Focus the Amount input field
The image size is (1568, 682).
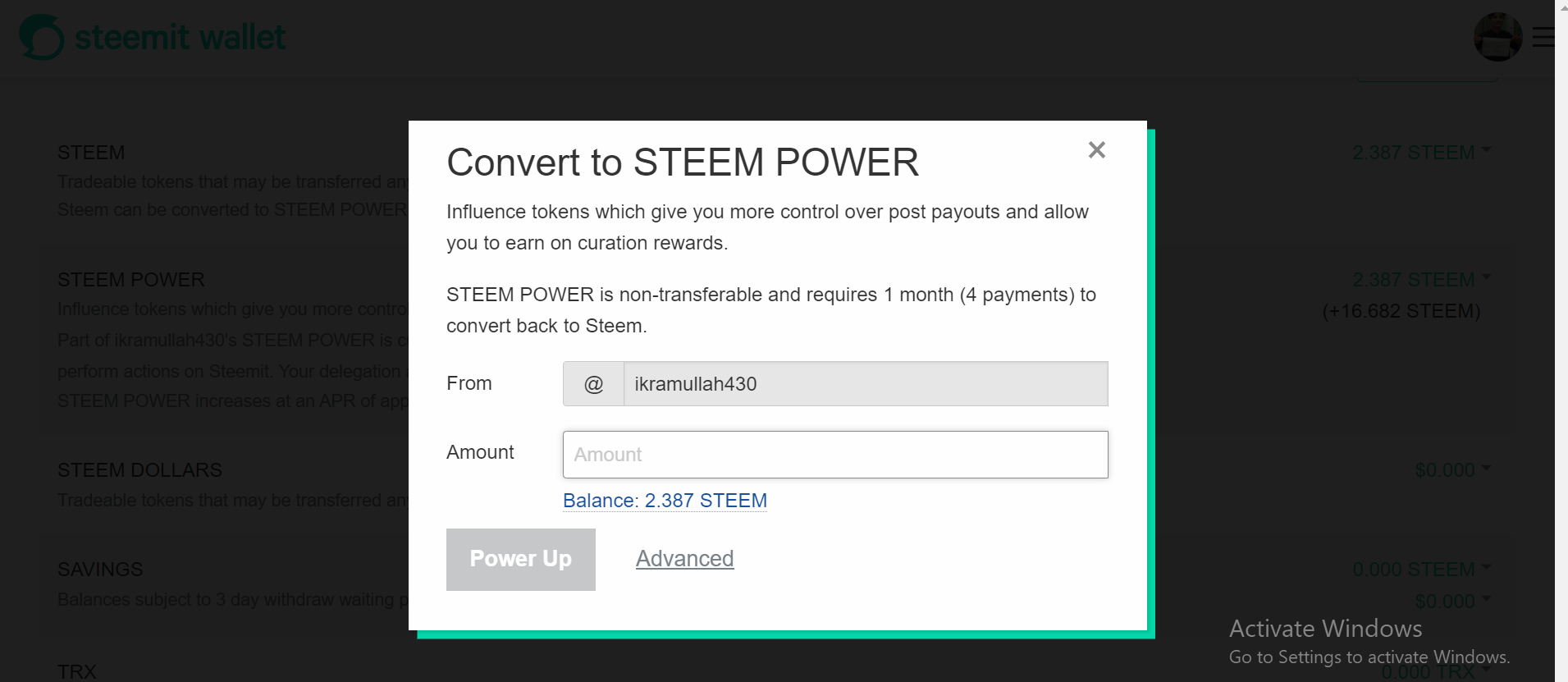coord(835,455)
